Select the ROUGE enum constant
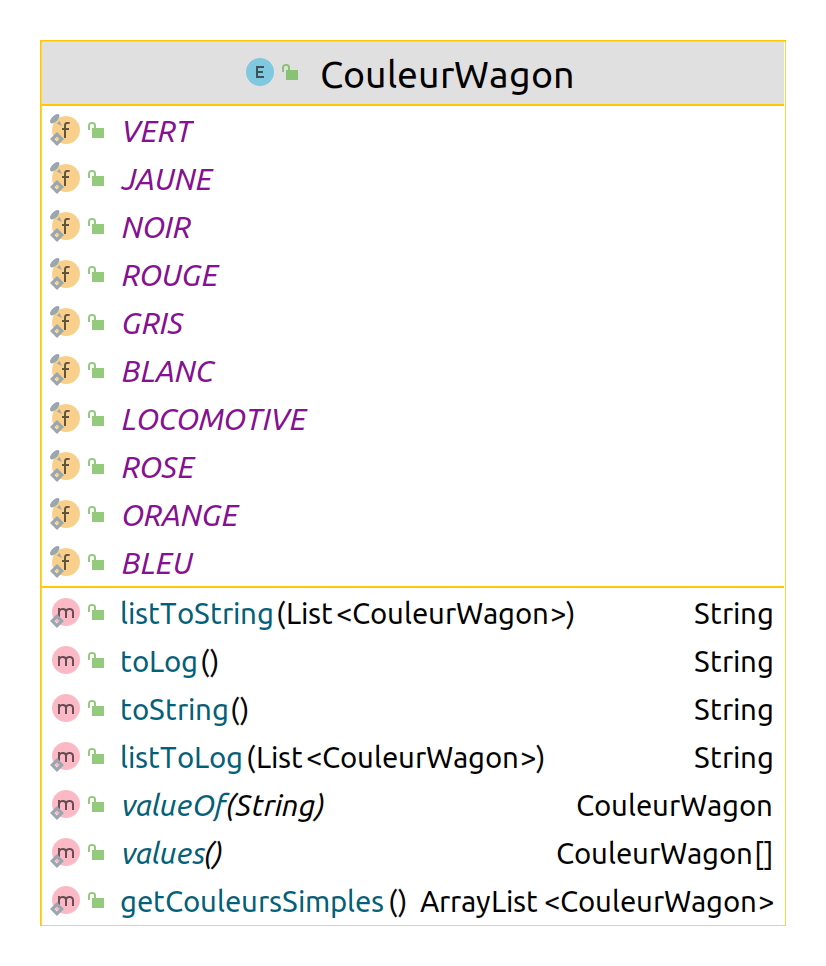Screen dimensions: 826x966 tap(170, 275)
